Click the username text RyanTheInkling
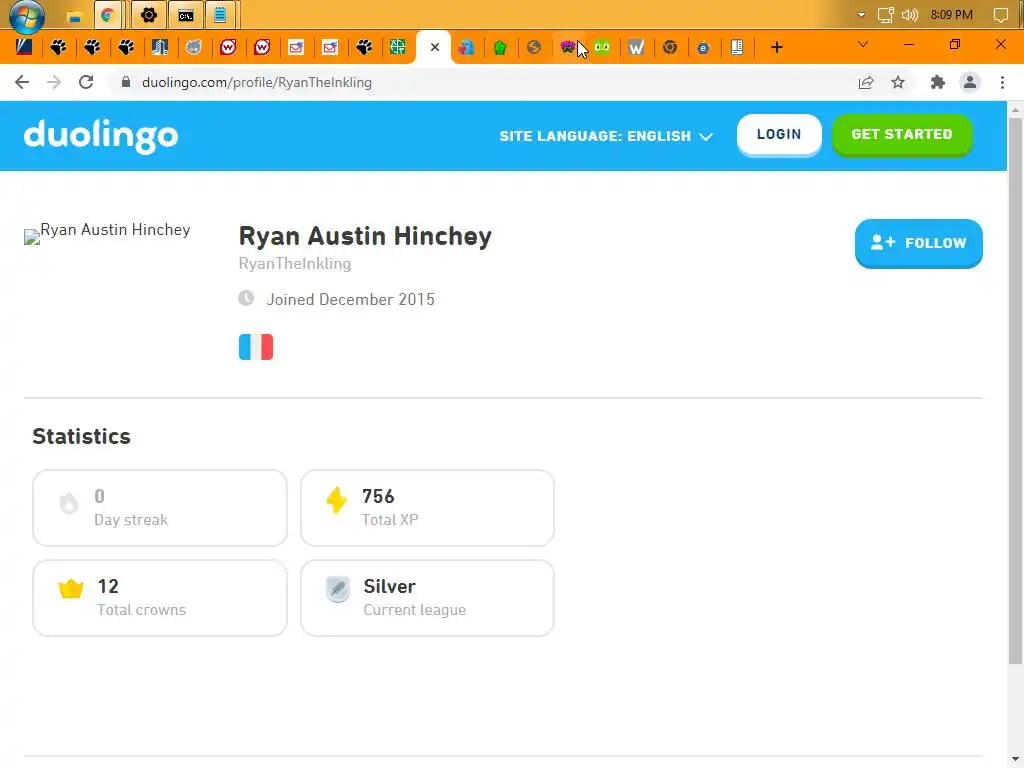Image resolution: width=1024 pixels, height=768 pixels. [x=295, y=264]
